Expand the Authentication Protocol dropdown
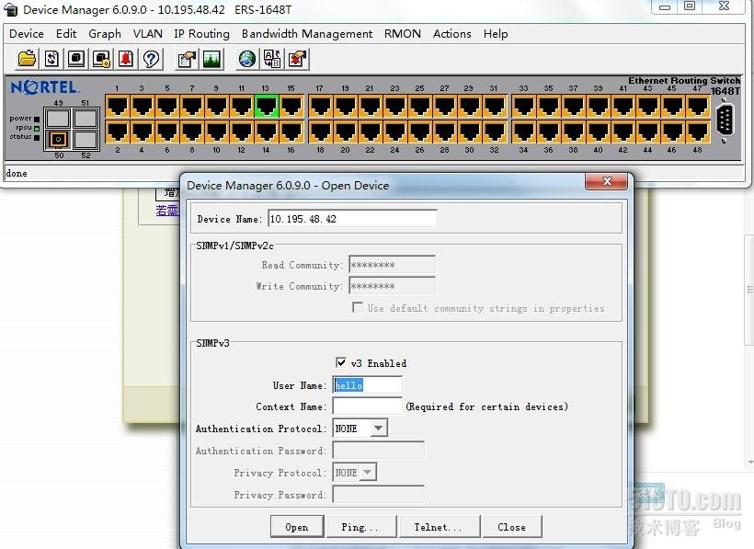The width and height of the screenshot is (754, 549). point(378,429)
